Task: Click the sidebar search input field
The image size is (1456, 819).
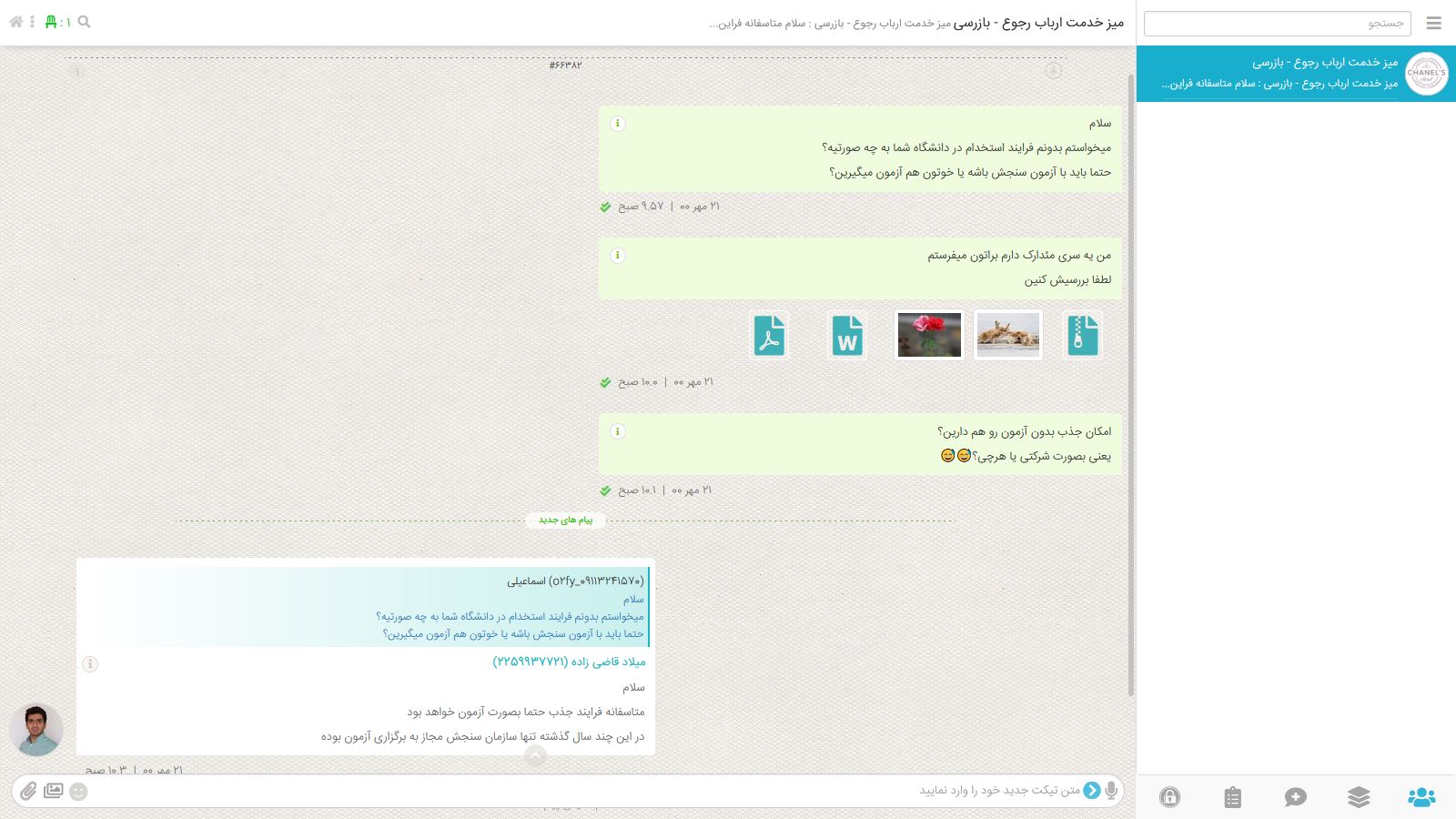Action: [1277, 24]
